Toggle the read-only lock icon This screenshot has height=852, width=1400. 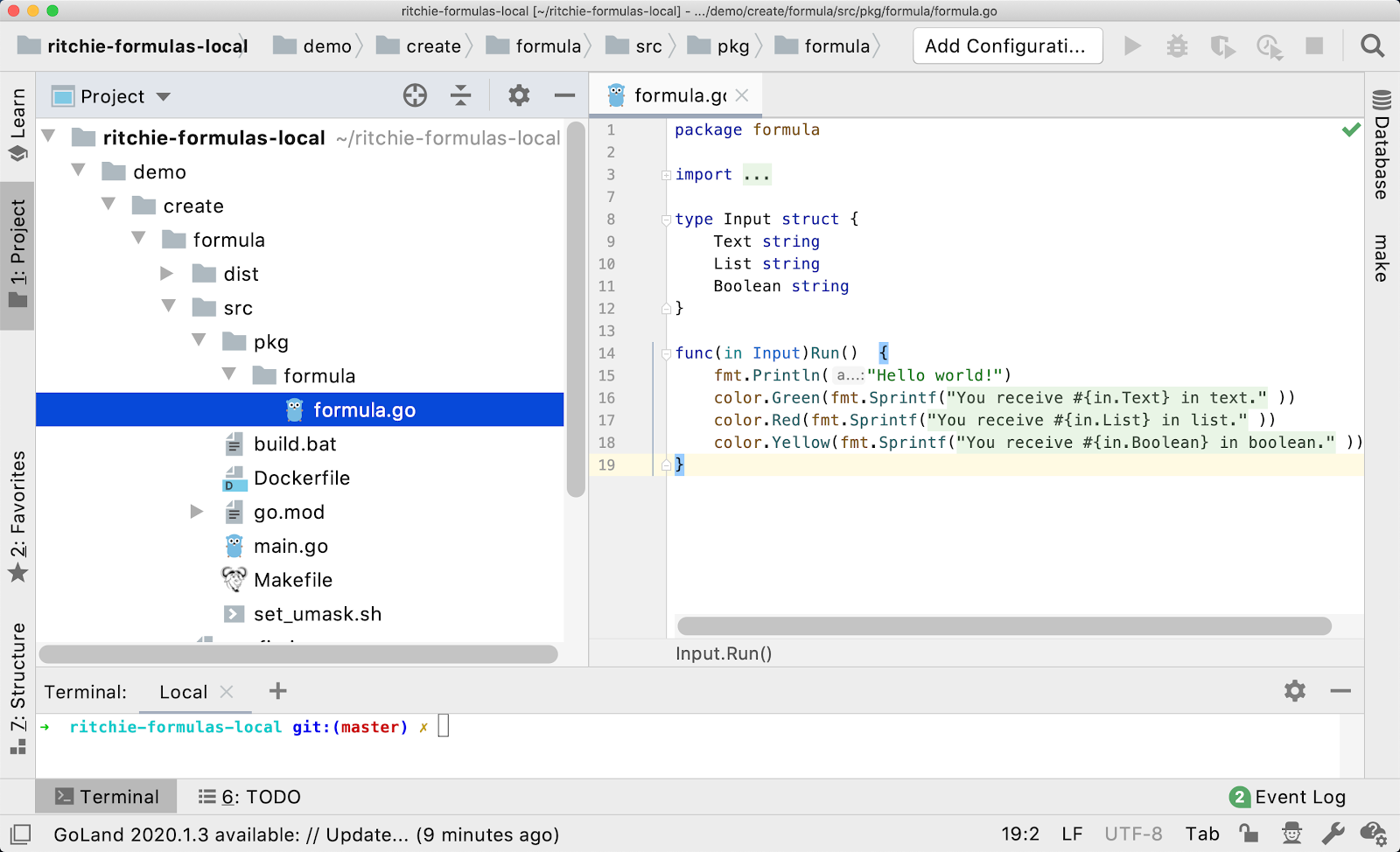tap(1249, 834)
